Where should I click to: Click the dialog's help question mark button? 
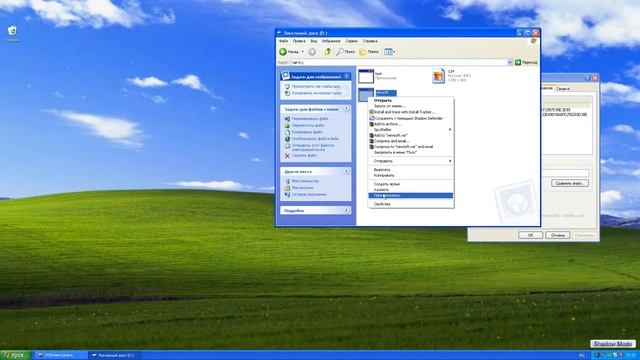point(588,78)
